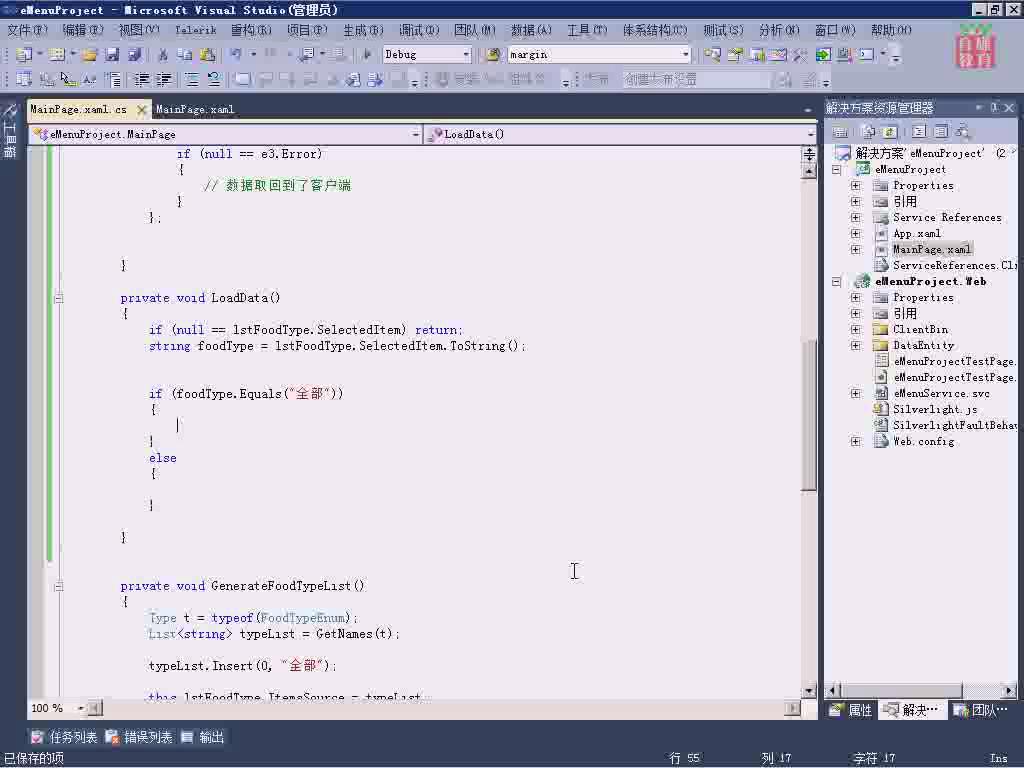
Task: Start debugging with the green play icon
Action: click(x=367, y=55)
